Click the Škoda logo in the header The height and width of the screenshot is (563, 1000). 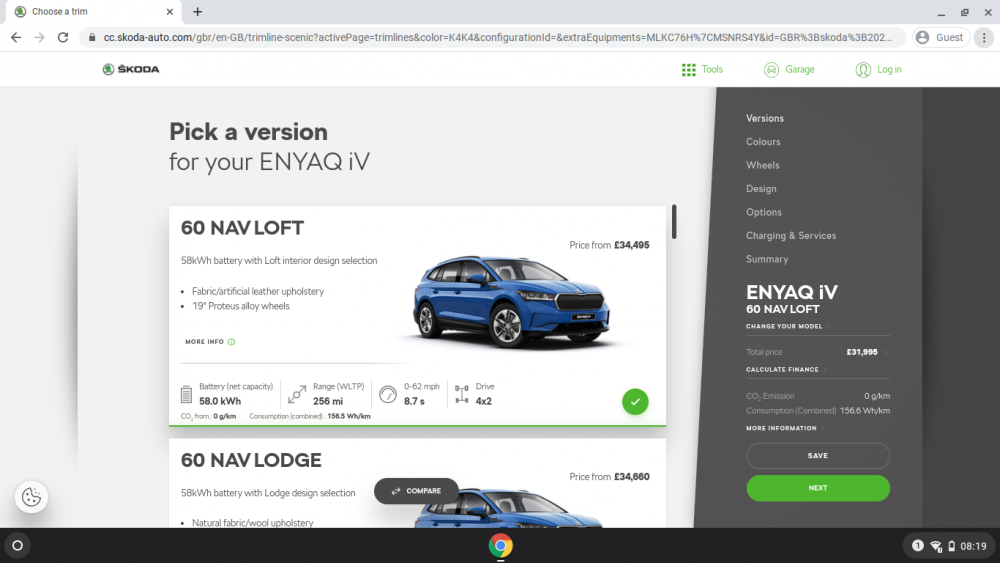[131, 69]
